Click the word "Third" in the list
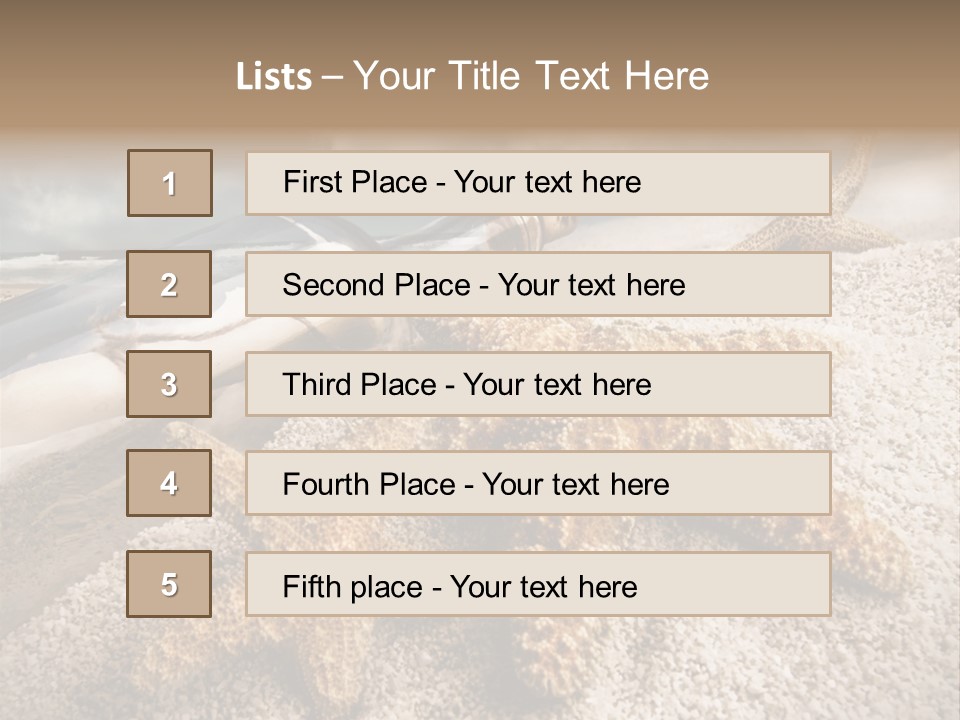The image size is (960, 720). coord(316,385)
